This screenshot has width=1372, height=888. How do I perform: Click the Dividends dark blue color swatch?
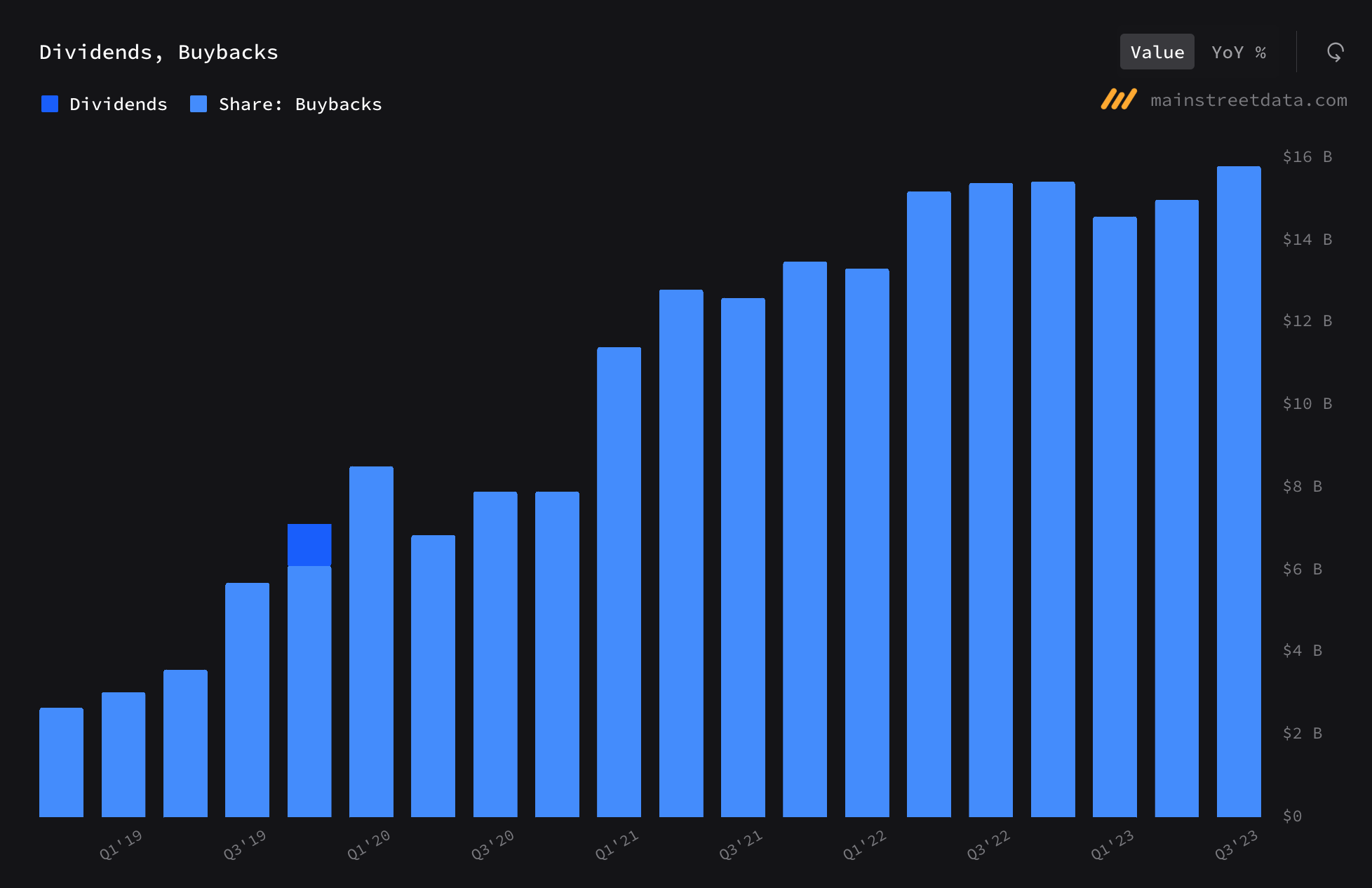50,104
